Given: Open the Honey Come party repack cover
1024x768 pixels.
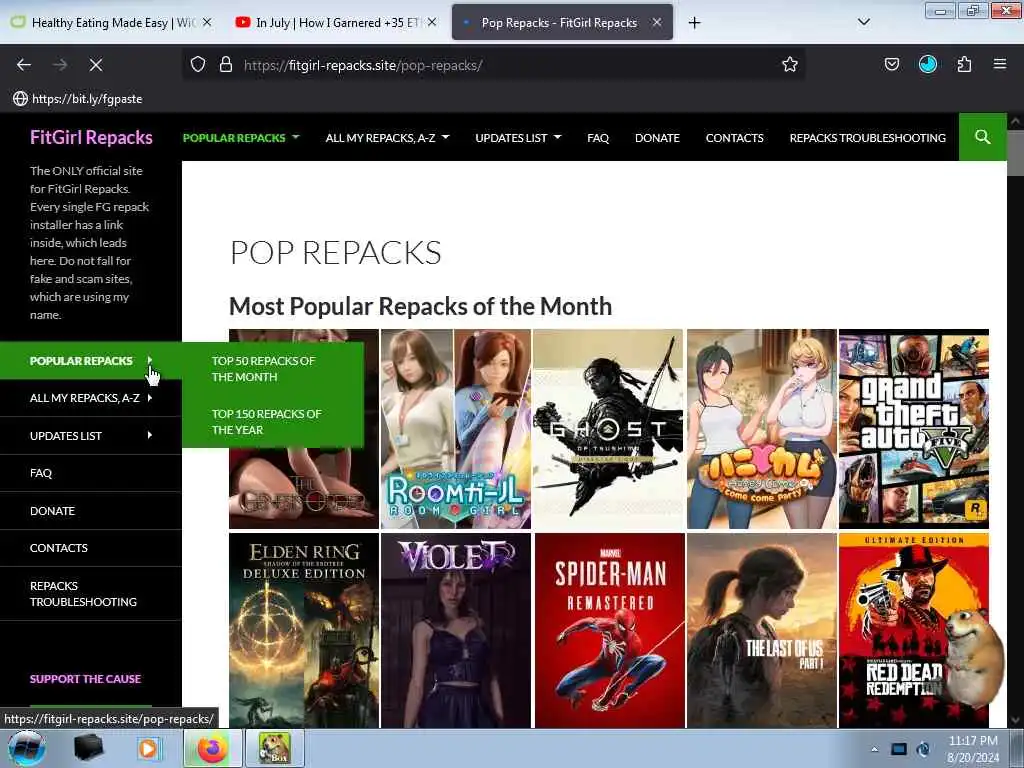Looking at the screenshot, I should click(761, 429).
